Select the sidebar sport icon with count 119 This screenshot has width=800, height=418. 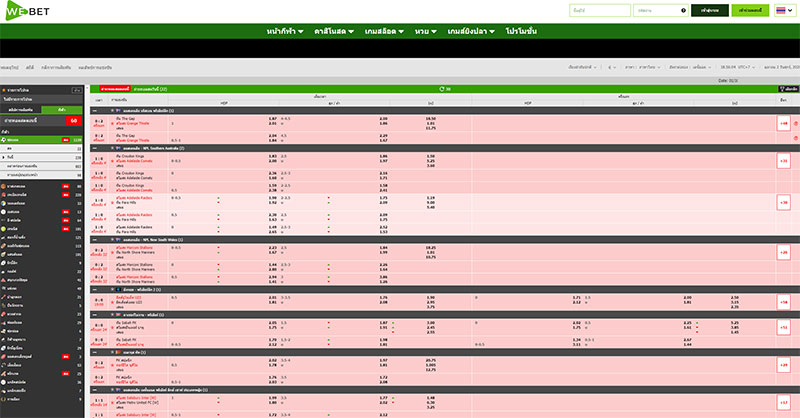[4, 245]
